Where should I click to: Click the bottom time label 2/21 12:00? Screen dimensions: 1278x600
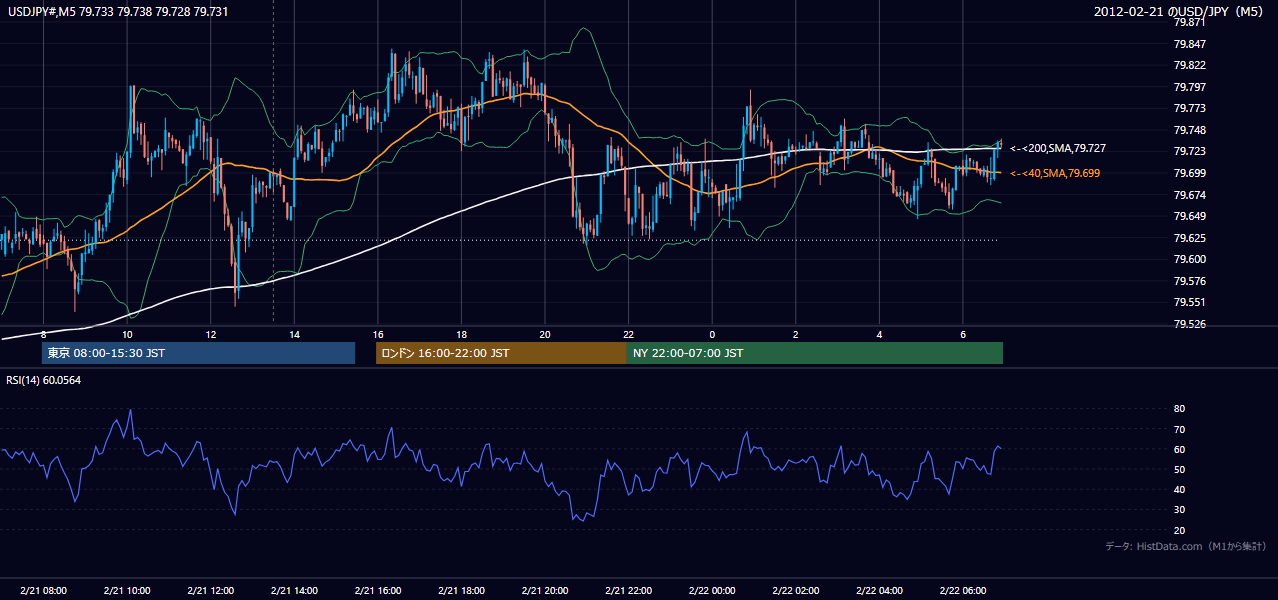click(210, 591)
